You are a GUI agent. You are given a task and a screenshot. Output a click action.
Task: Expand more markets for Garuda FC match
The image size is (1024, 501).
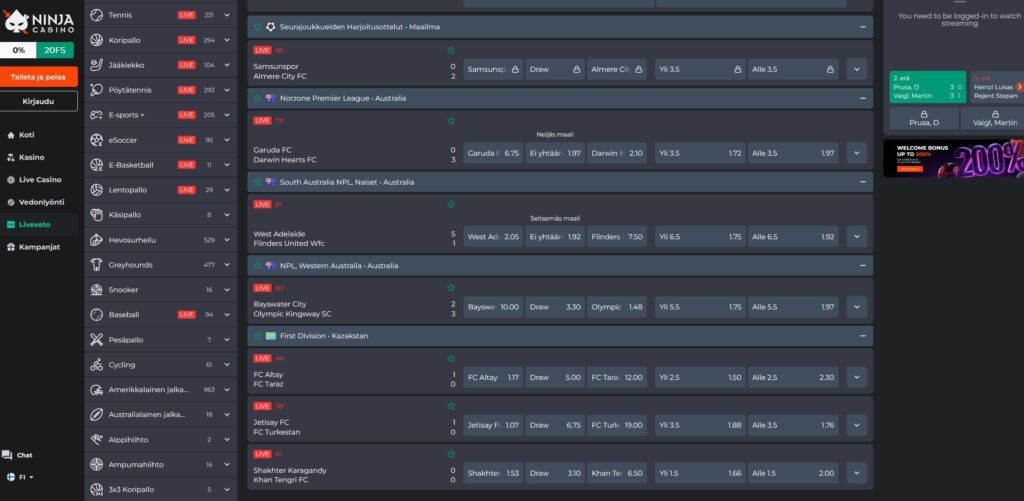[x=856, y=153]
